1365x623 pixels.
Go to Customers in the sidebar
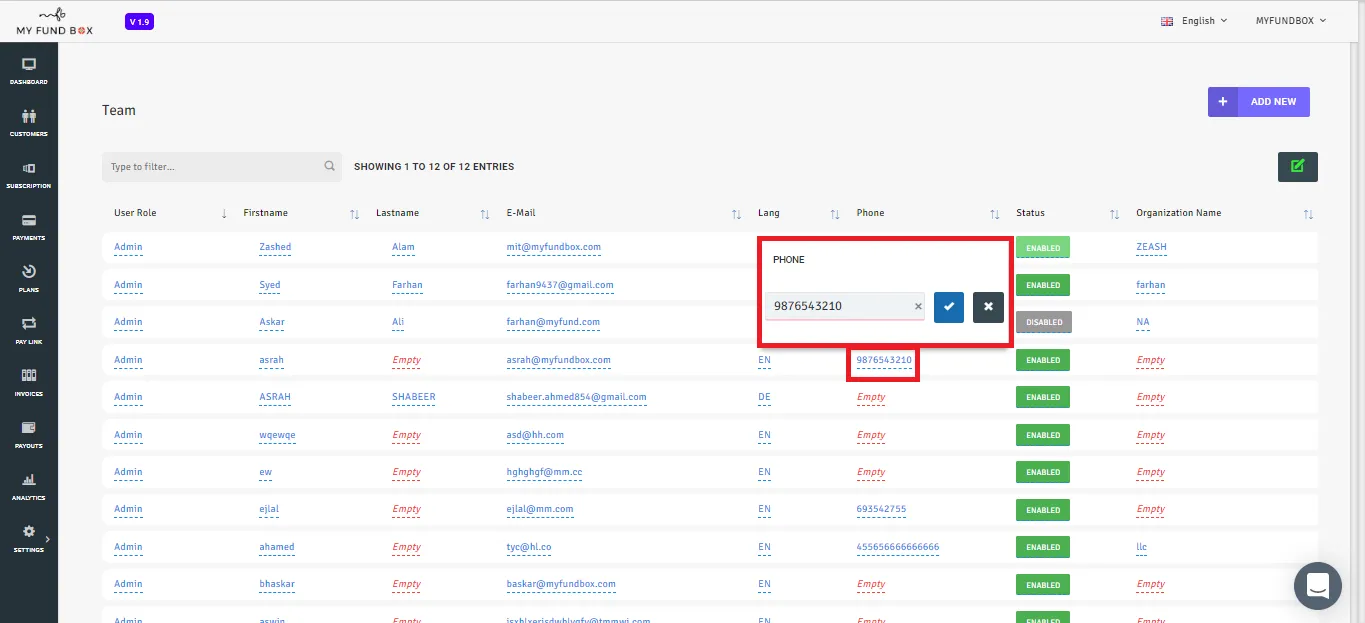(x=29, y=122)
